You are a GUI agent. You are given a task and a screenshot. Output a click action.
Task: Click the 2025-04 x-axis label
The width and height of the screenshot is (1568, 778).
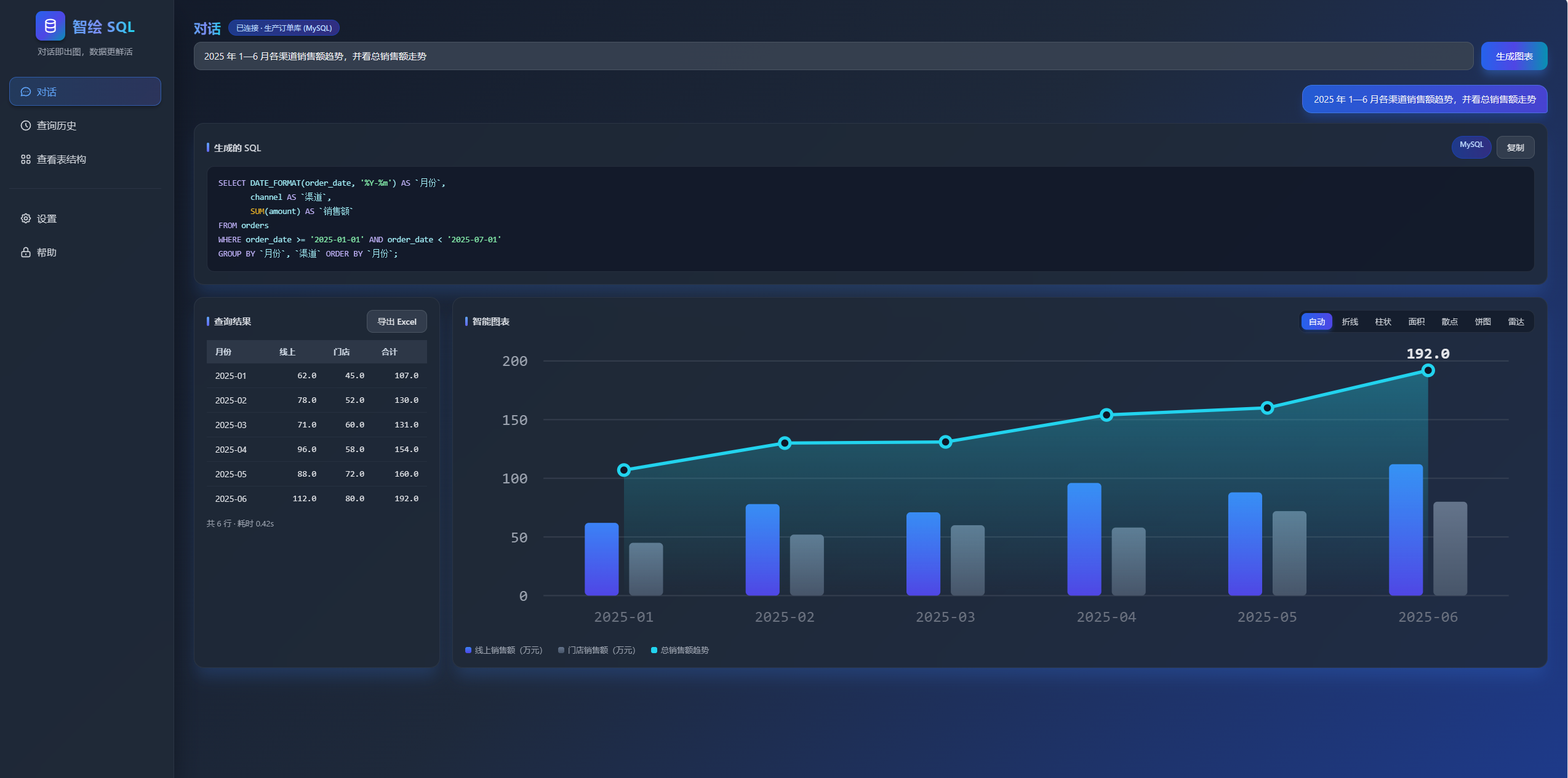[1106, 617]
